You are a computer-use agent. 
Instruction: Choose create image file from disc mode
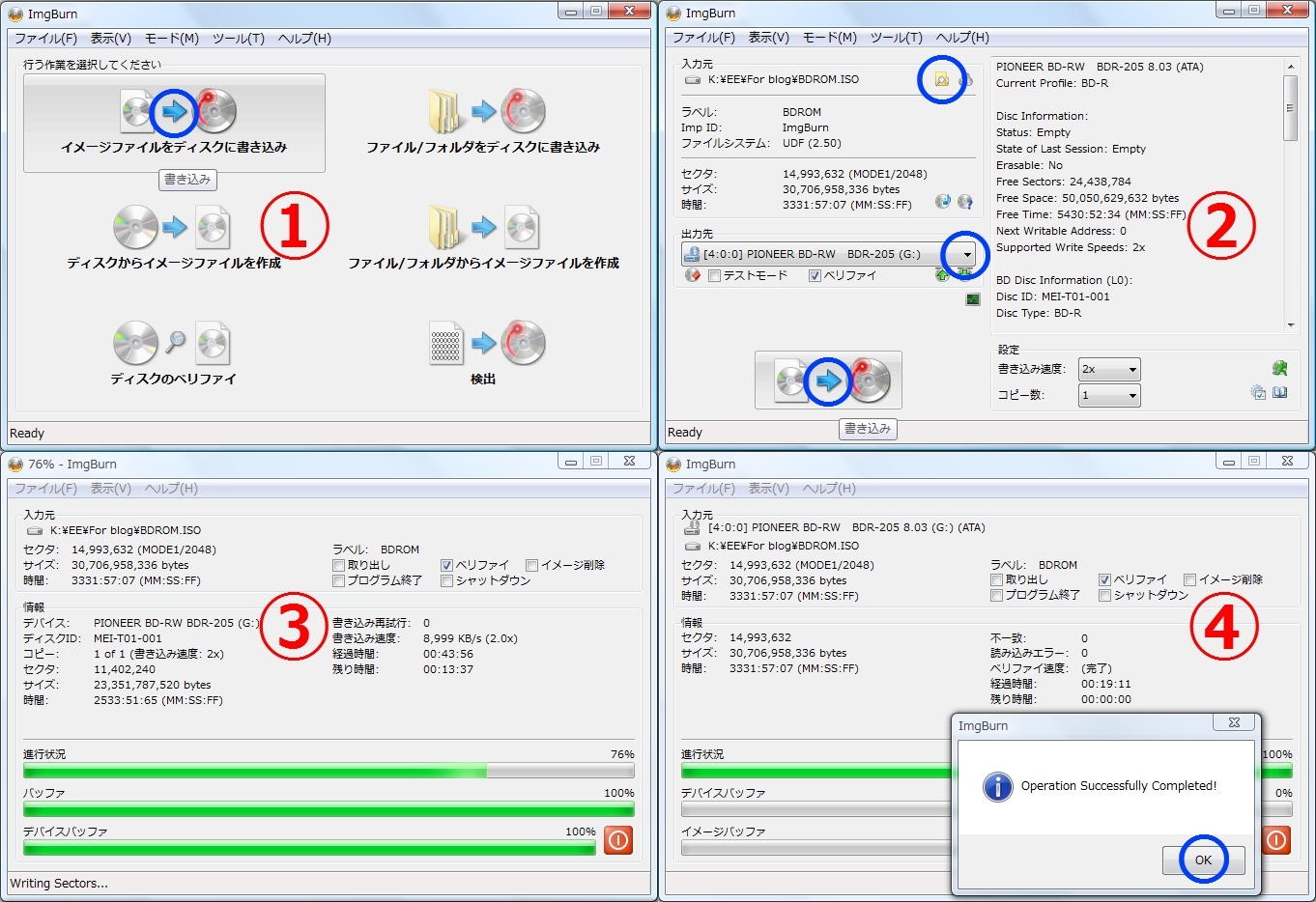click(174, 238)
